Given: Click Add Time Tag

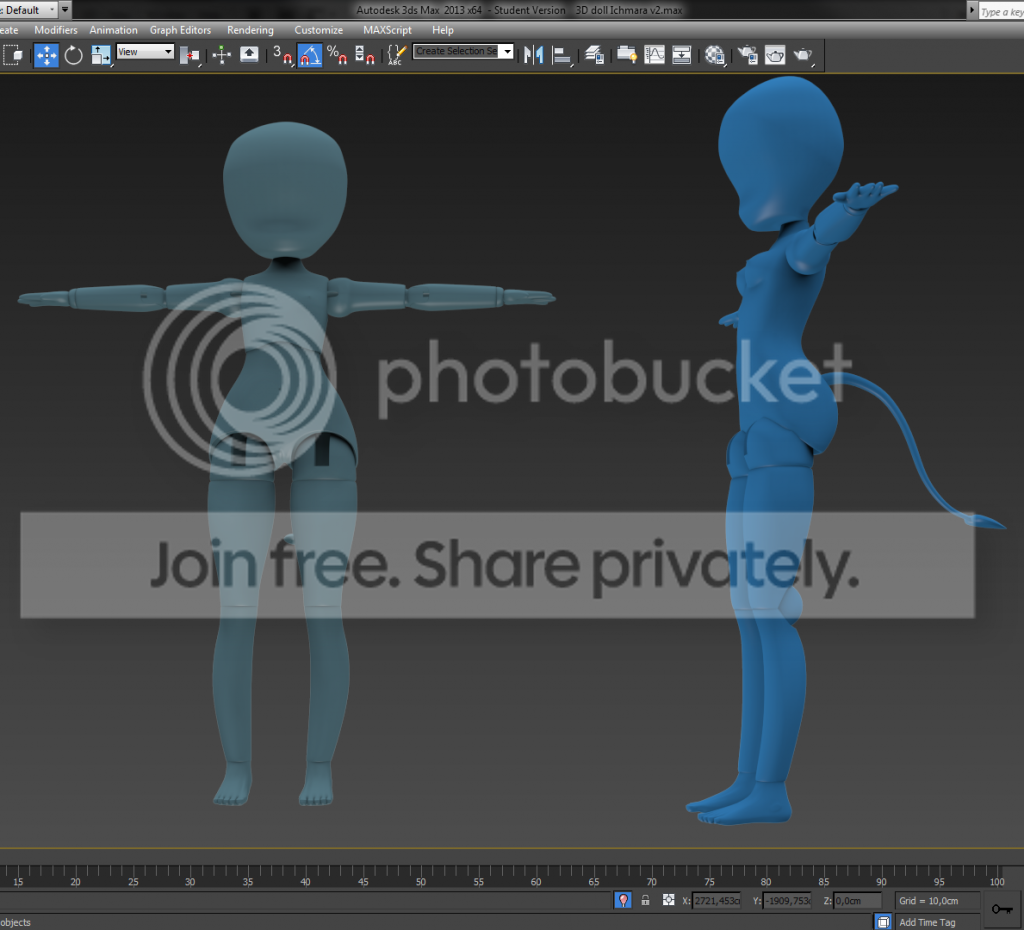Looking at the screenshot, I should (x=927, y=922).
